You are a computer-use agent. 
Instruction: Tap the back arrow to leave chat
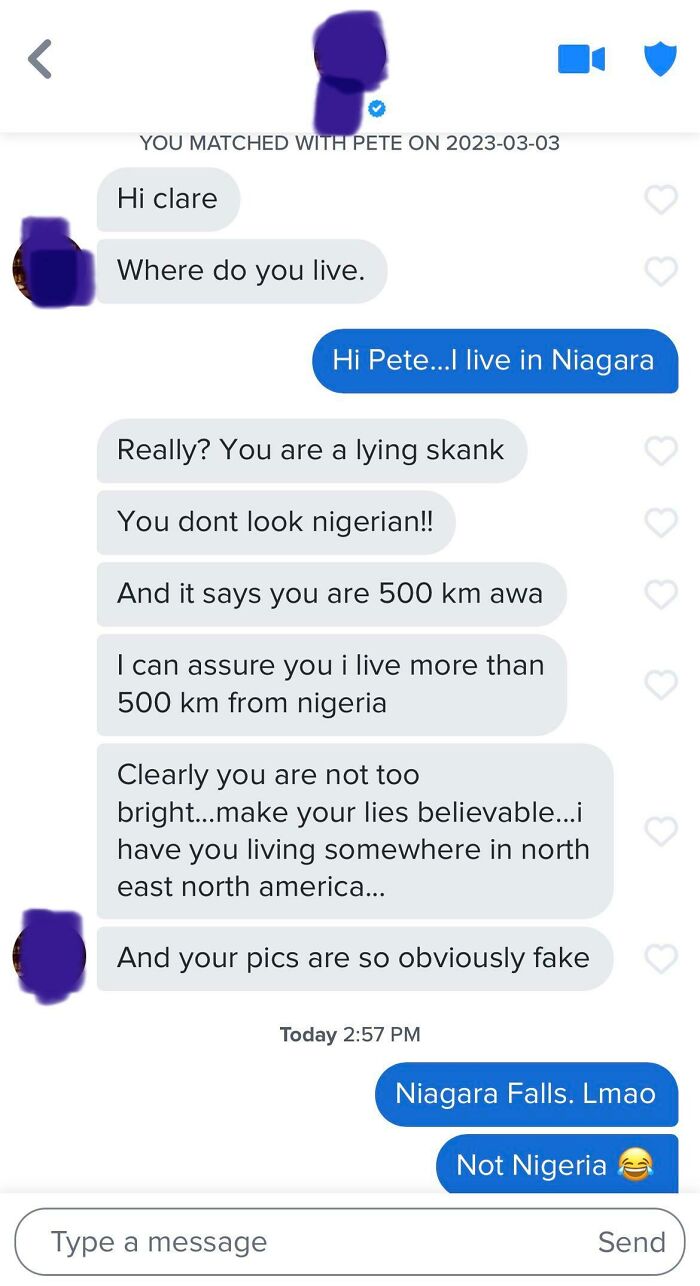(x=38, y=58)
